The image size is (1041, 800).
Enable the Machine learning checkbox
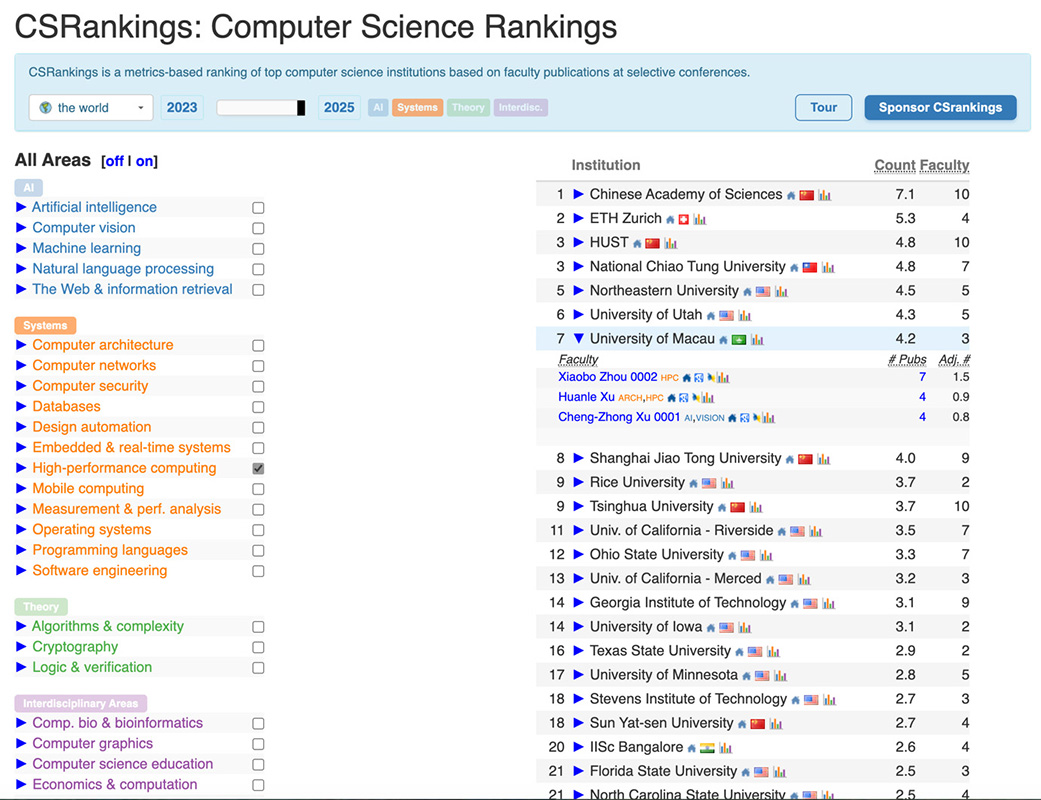point(258,249)
